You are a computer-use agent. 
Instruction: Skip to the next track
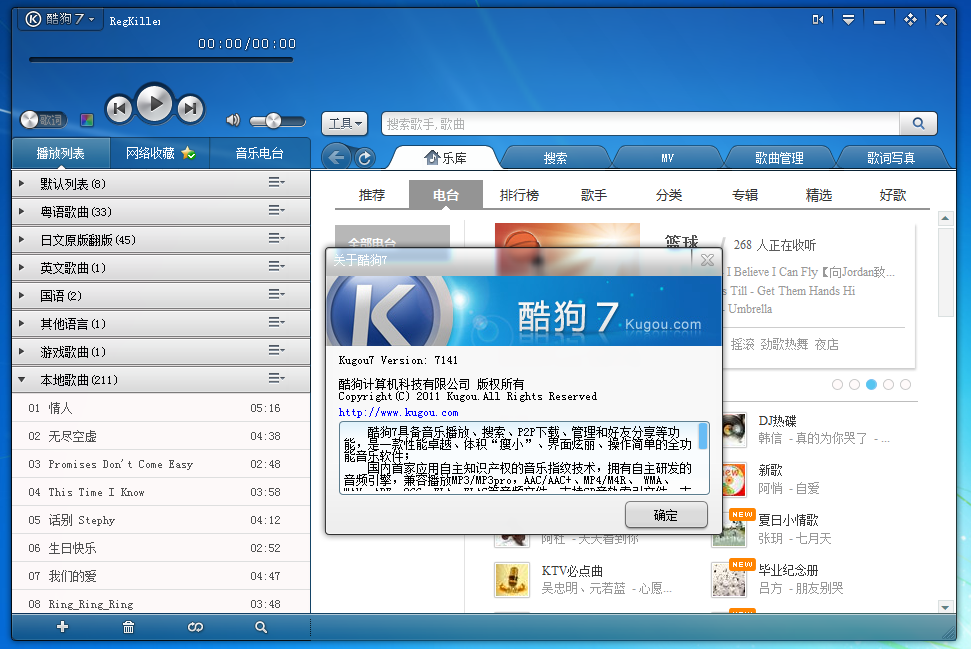tap(191, 109)
